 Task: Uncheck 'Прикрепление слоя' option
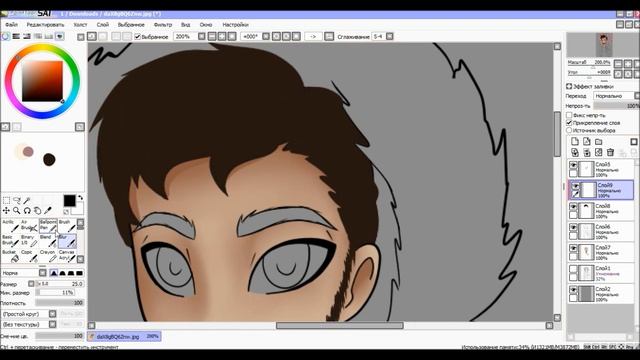569,123
